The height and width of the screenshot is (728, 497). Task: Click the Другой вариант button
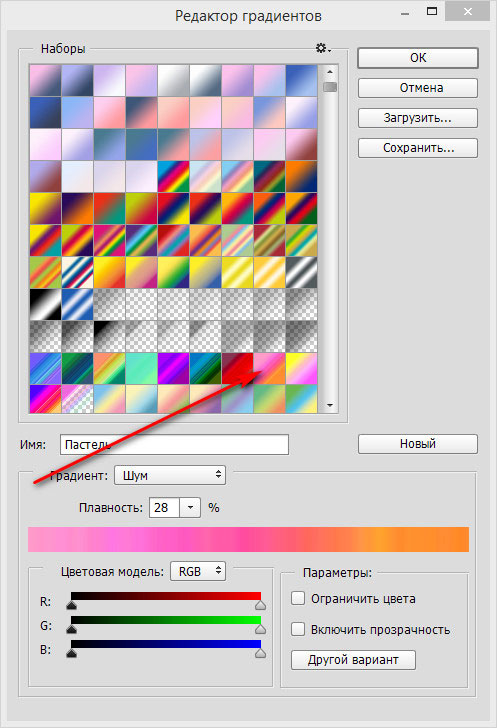click(353, 660)
